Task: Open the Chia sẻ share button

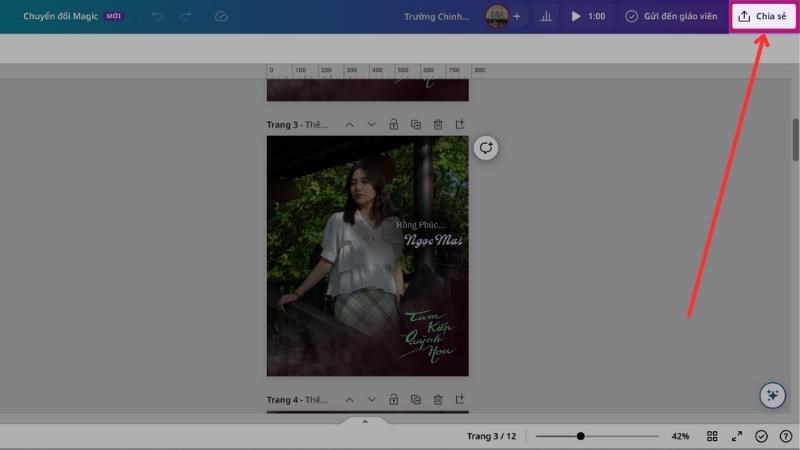Action: (x=763, y=16)
